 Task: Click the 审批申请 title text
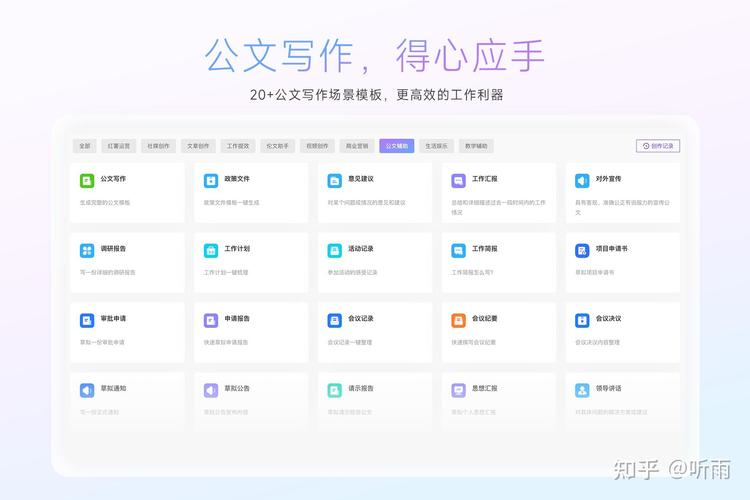(x=113, y=319)
